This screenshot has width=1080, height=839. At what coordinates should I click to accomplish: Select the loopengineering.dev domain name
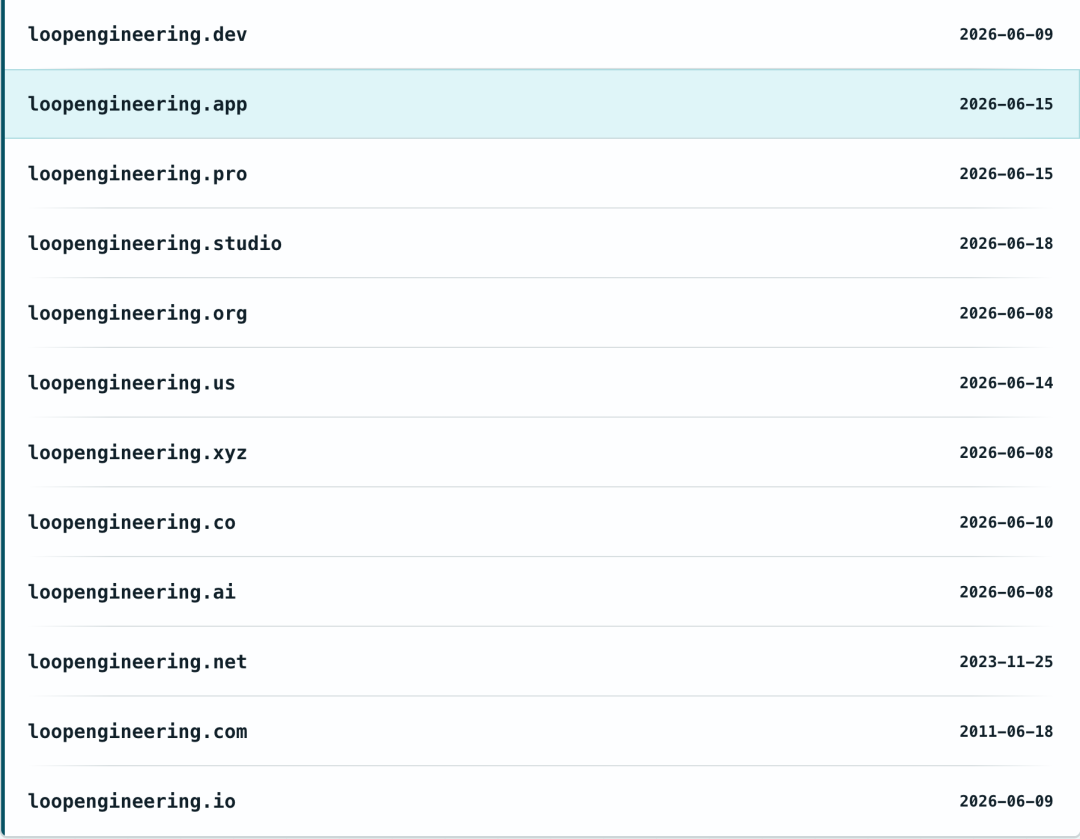137,34
